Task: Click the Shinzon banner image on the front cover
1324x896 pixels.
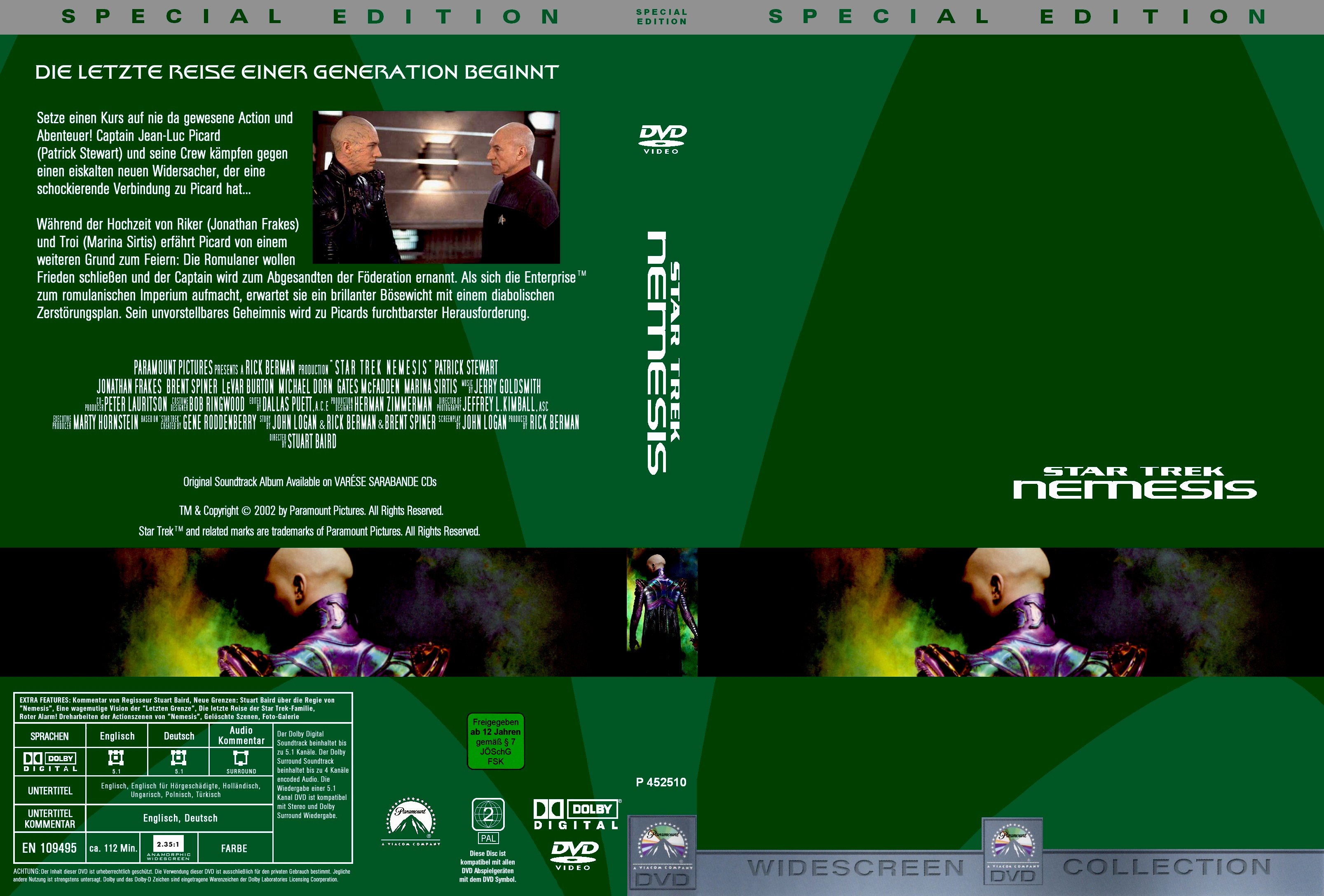Action: pyautogui.click(x=1011, y=612)
